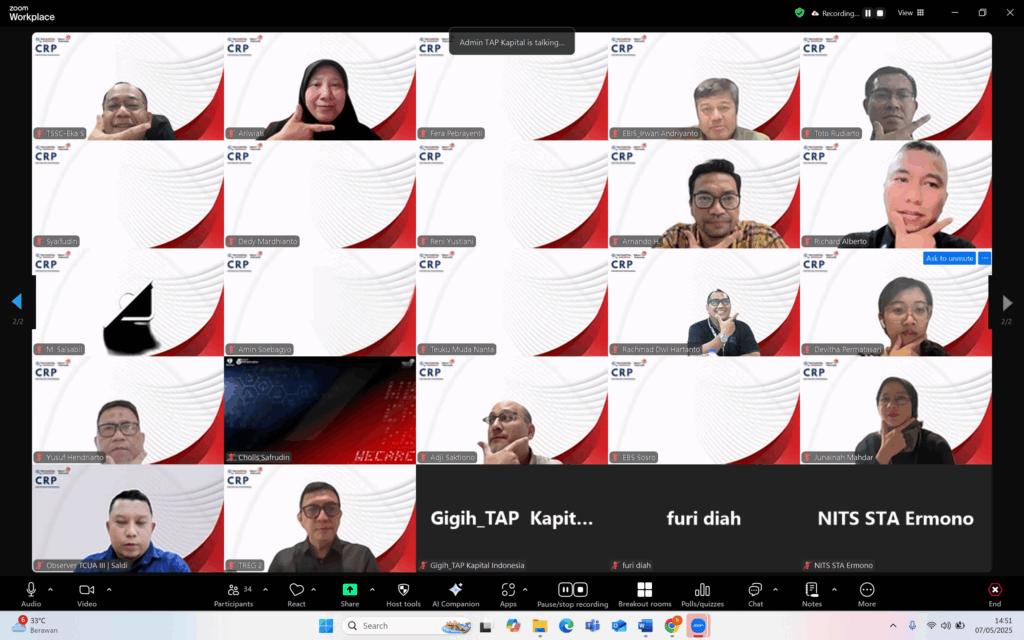Stop recording from the bottom toolbar
The width and height of the screenshot is (1024, 640).
coord(580,590)
